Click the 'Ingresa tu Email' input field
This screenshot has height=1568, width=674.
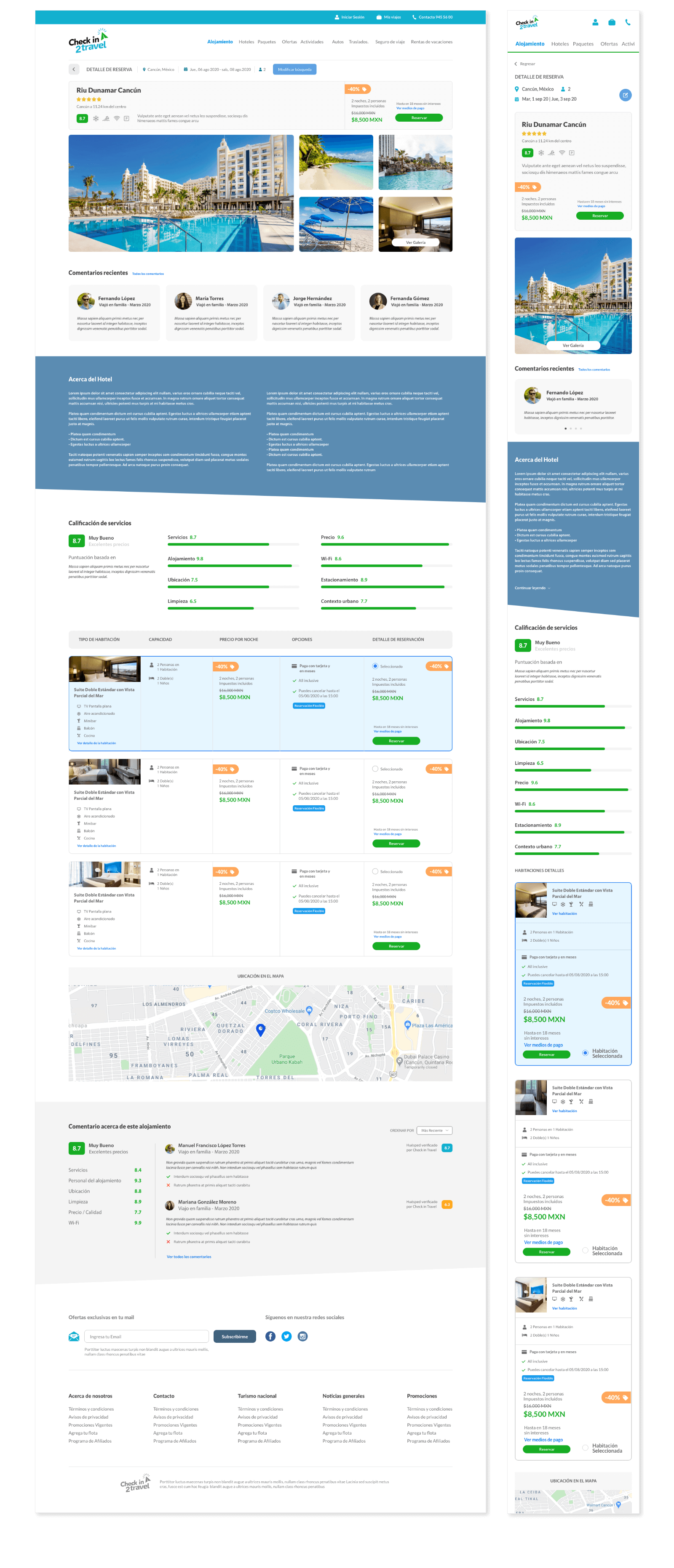click(x=146, y=1337)
